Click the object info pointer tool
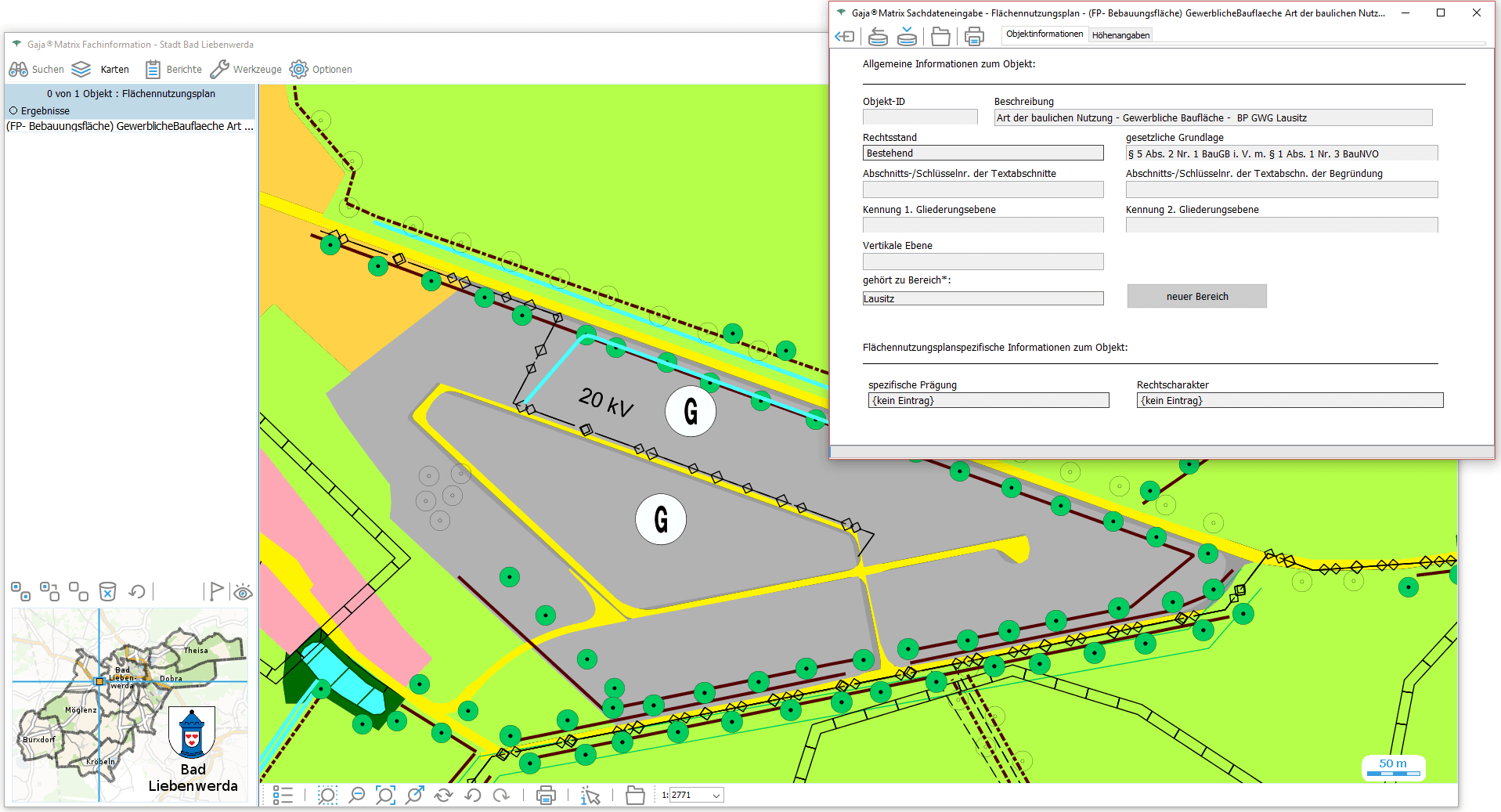Image resolution: width=1501 pixels, height=812 pixels. click(x=590, y=796)
